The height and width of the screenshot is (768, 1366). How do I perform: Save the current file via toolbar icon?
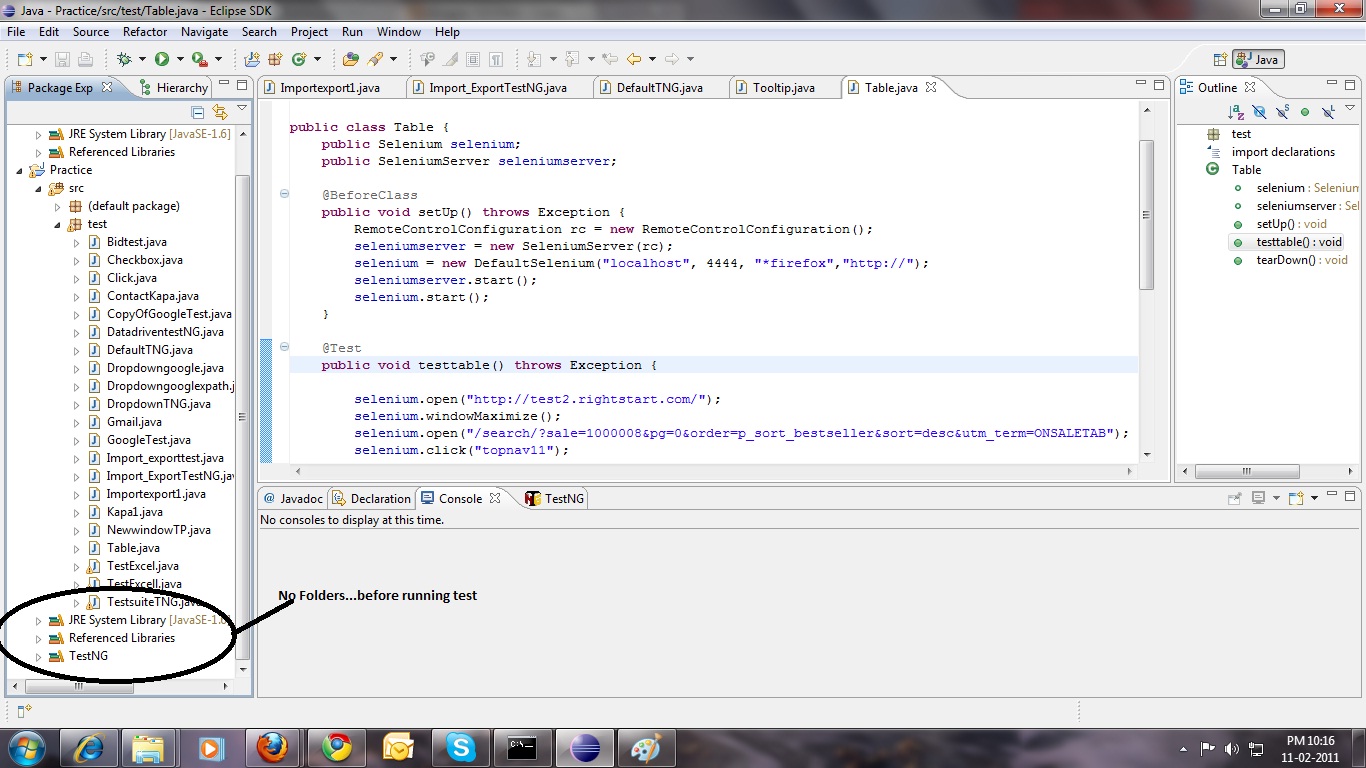(62, 59)
